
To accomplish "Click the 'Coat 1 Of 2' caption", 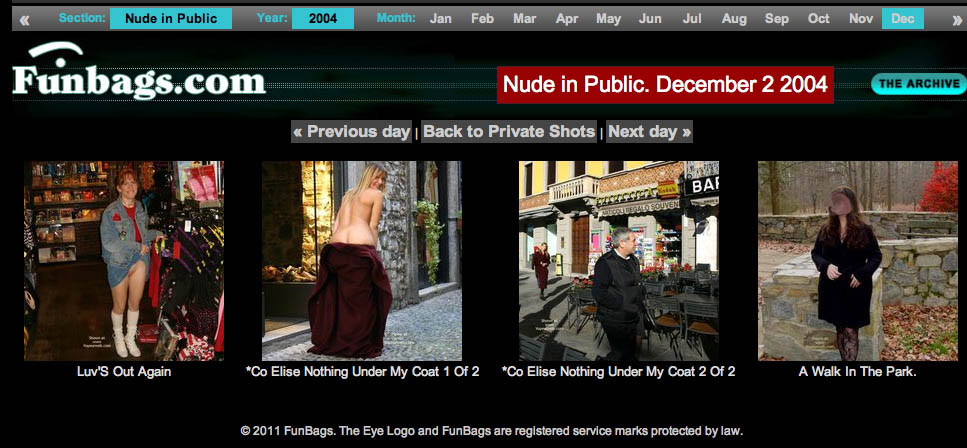I will point(362,372).
